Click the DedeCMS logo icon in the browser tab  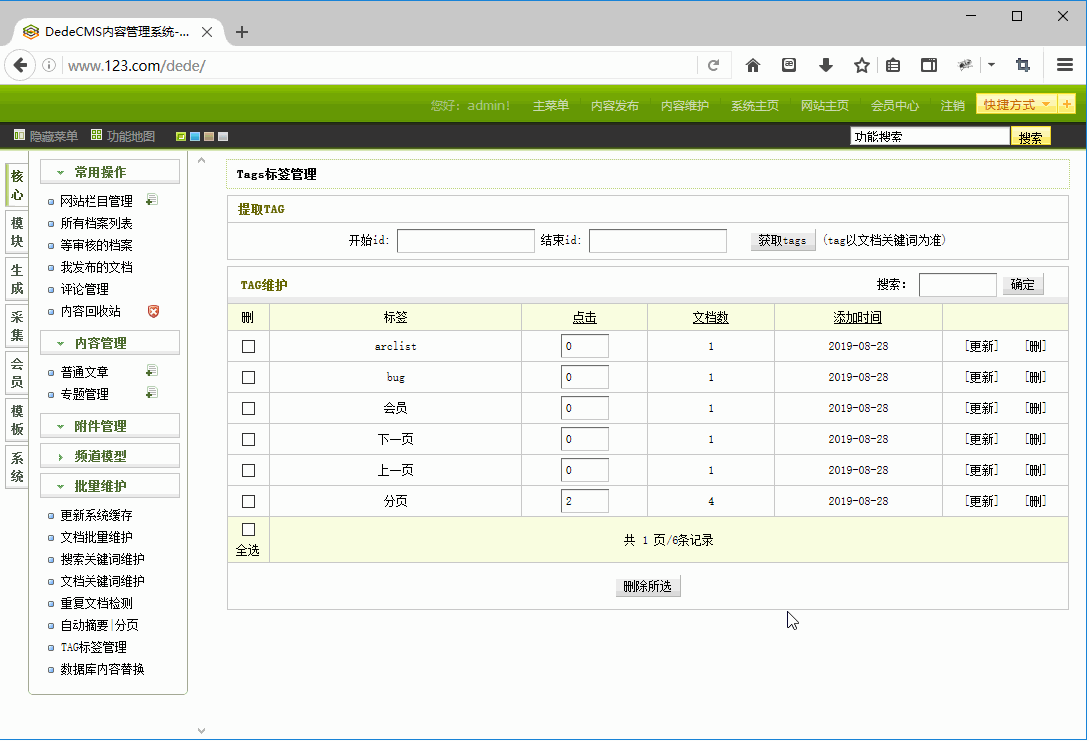32,31
